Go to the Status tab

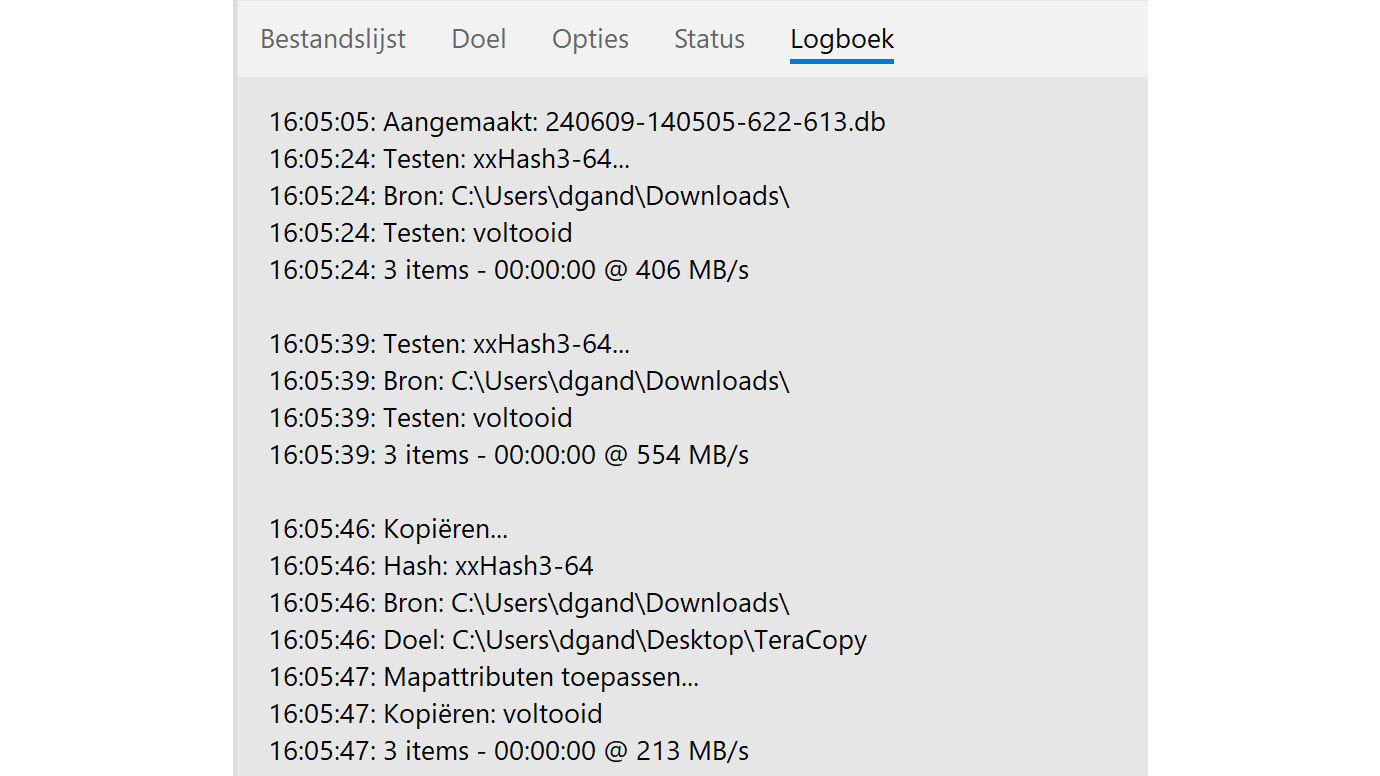pyautogui.click(x=709, y=39)
